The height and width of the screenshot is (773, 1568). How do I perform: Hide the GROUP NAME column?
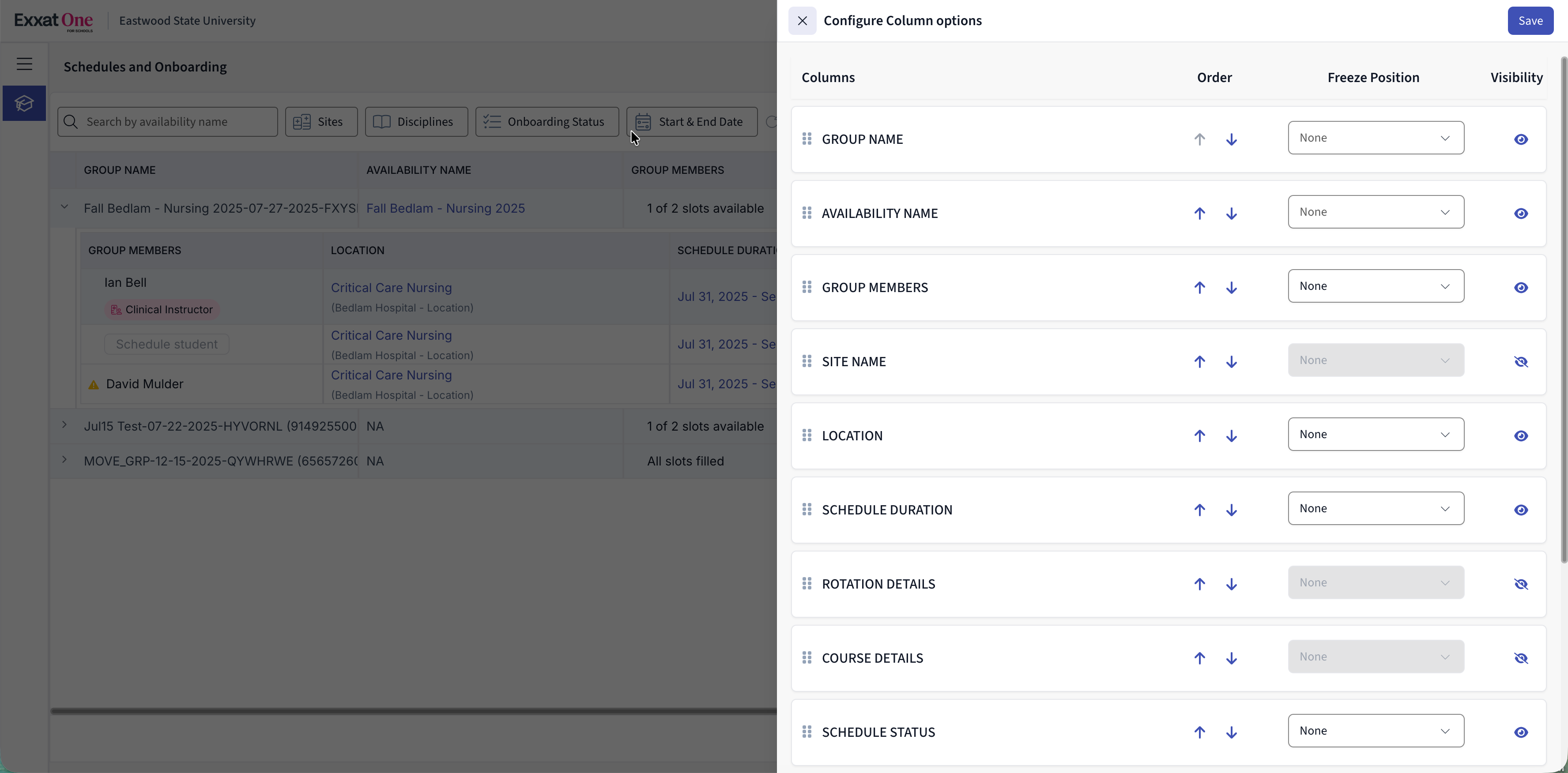[x=1520, y=139]
